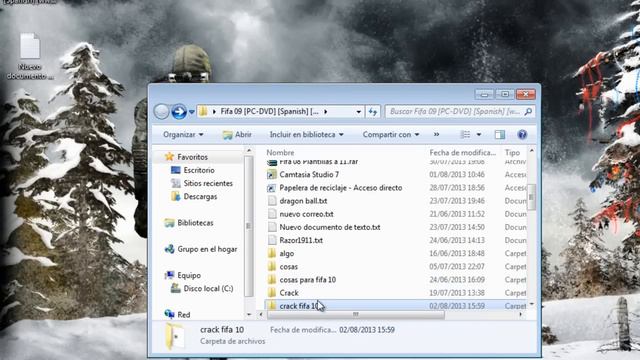Open the Organizar menu
Image resolution: width=640 pixels, height=360 pixels.
point(183,135)
